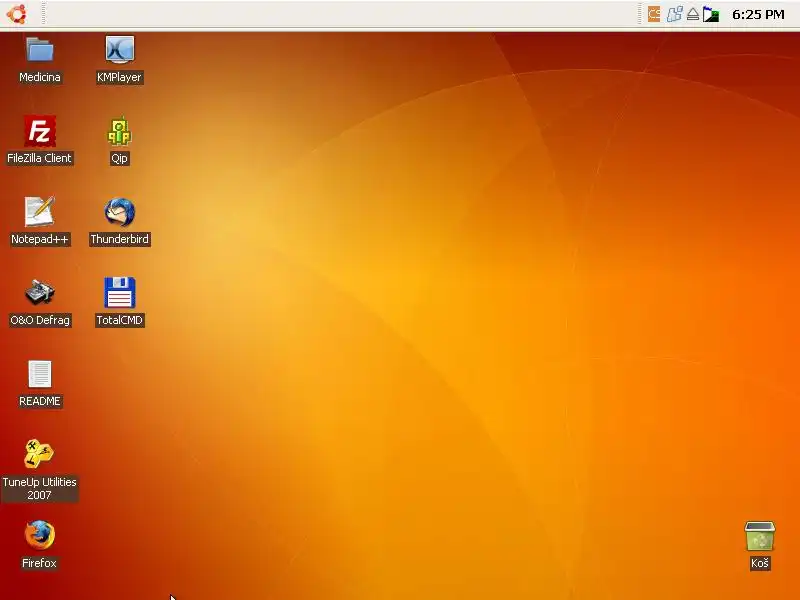The image size is (800, 600).
Task: Click the Firefox browser icon
Action: coord(40,535)
